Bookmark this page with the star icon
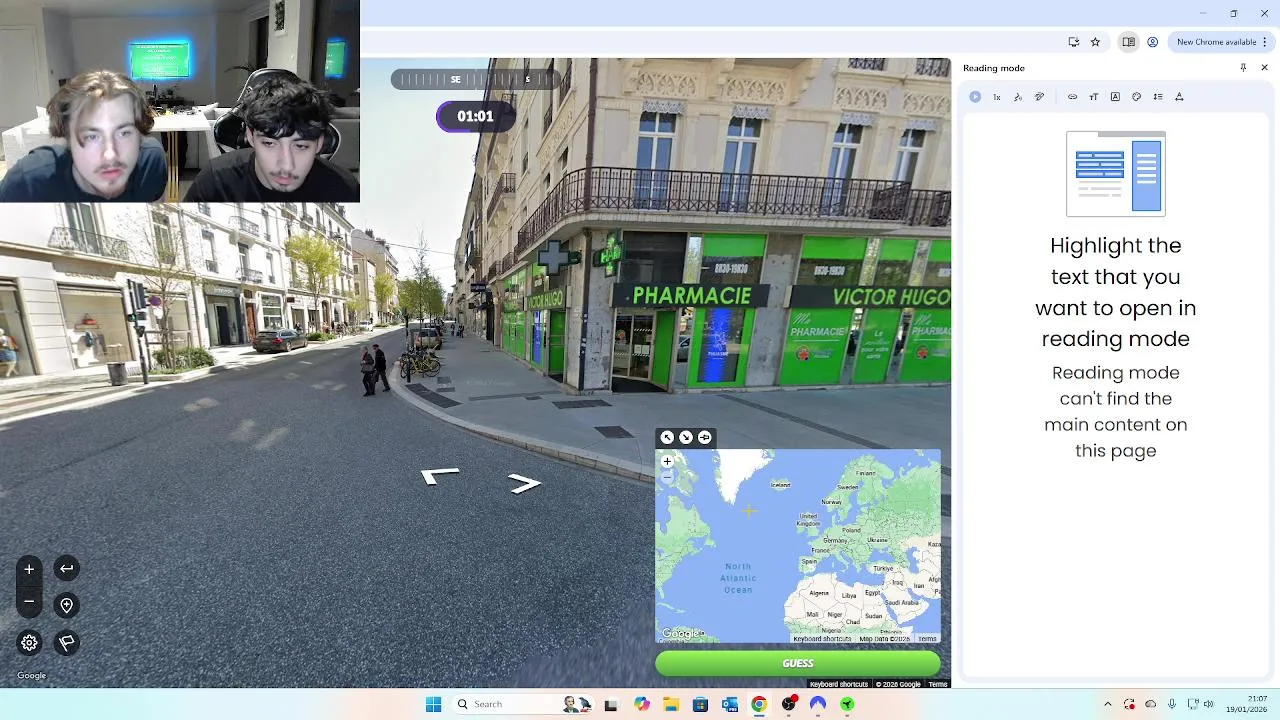 pos(1095,42)
